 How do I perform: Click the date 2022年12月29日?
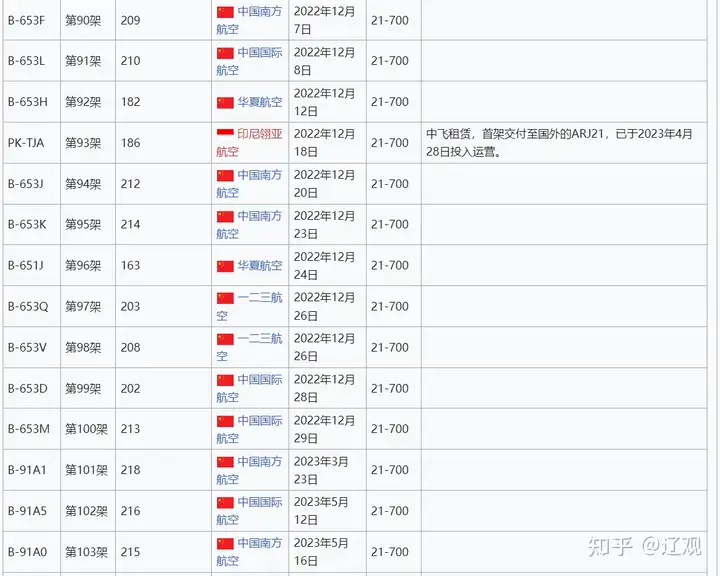click(325, 429)
